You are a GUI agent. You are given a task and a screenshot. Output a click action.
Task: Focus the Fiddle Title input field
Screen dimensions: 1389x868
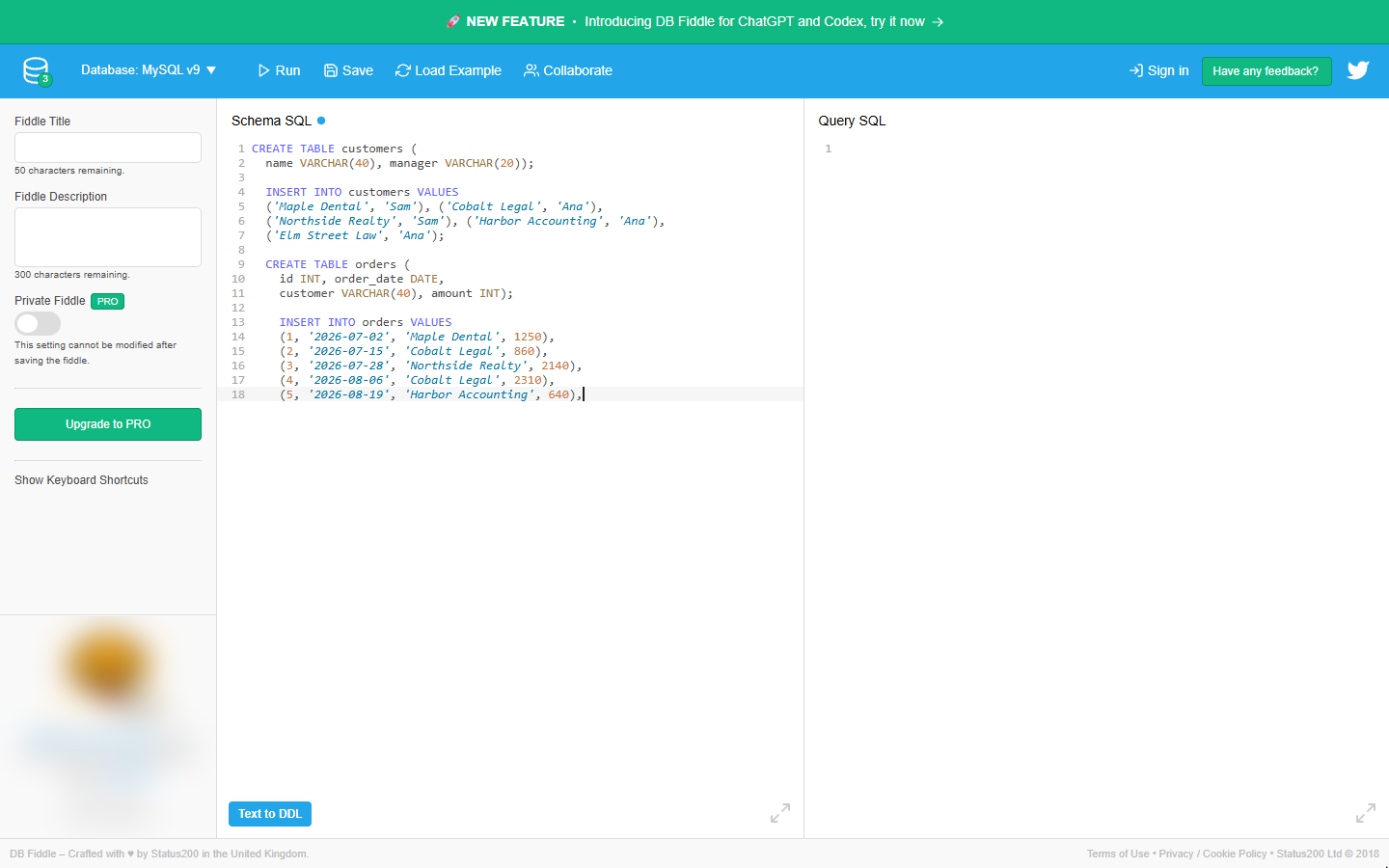(108, 148)
